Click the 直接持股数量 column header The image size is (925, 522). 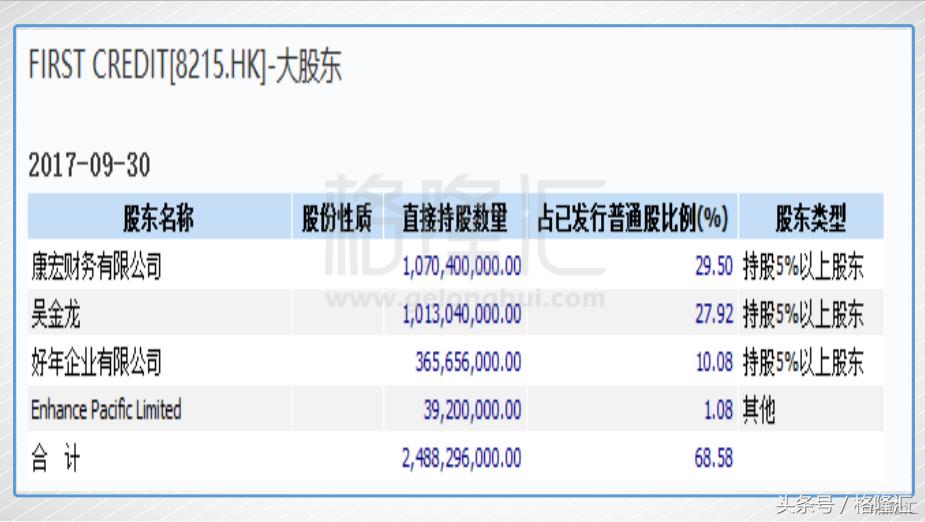(x=455, y=218)
